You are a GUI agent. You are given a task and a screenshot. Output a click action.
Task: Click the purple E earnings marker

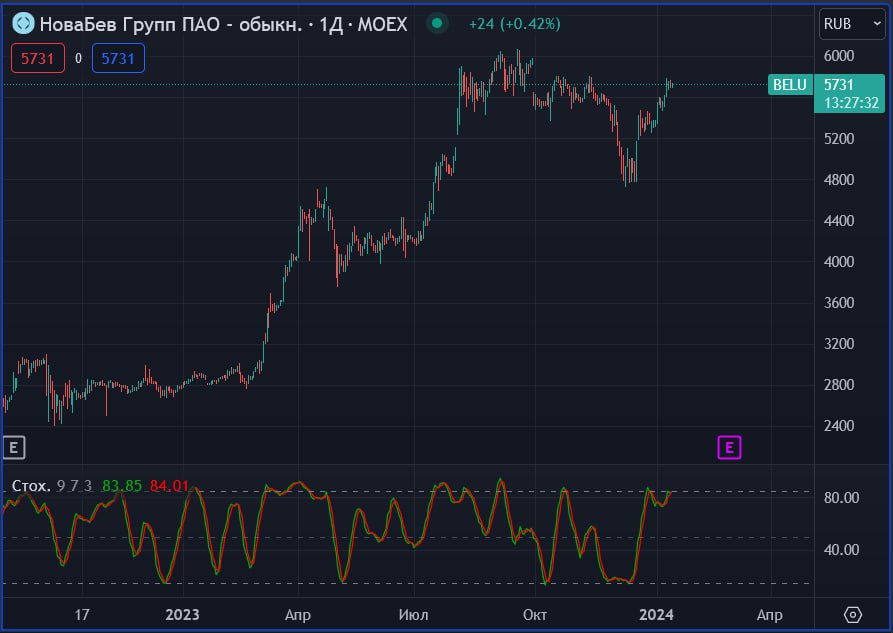729,447
